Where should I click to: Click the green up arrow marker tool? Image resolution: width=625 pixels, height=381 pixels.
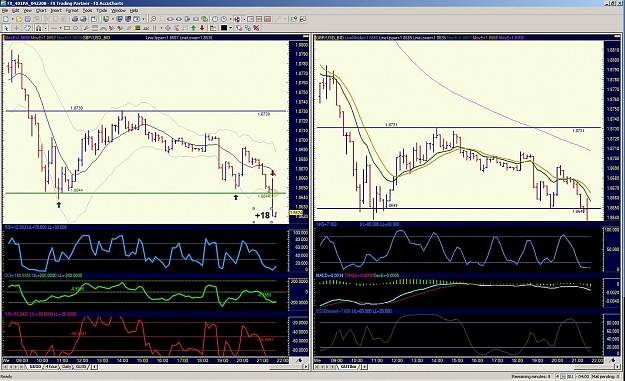click(193, 28)
